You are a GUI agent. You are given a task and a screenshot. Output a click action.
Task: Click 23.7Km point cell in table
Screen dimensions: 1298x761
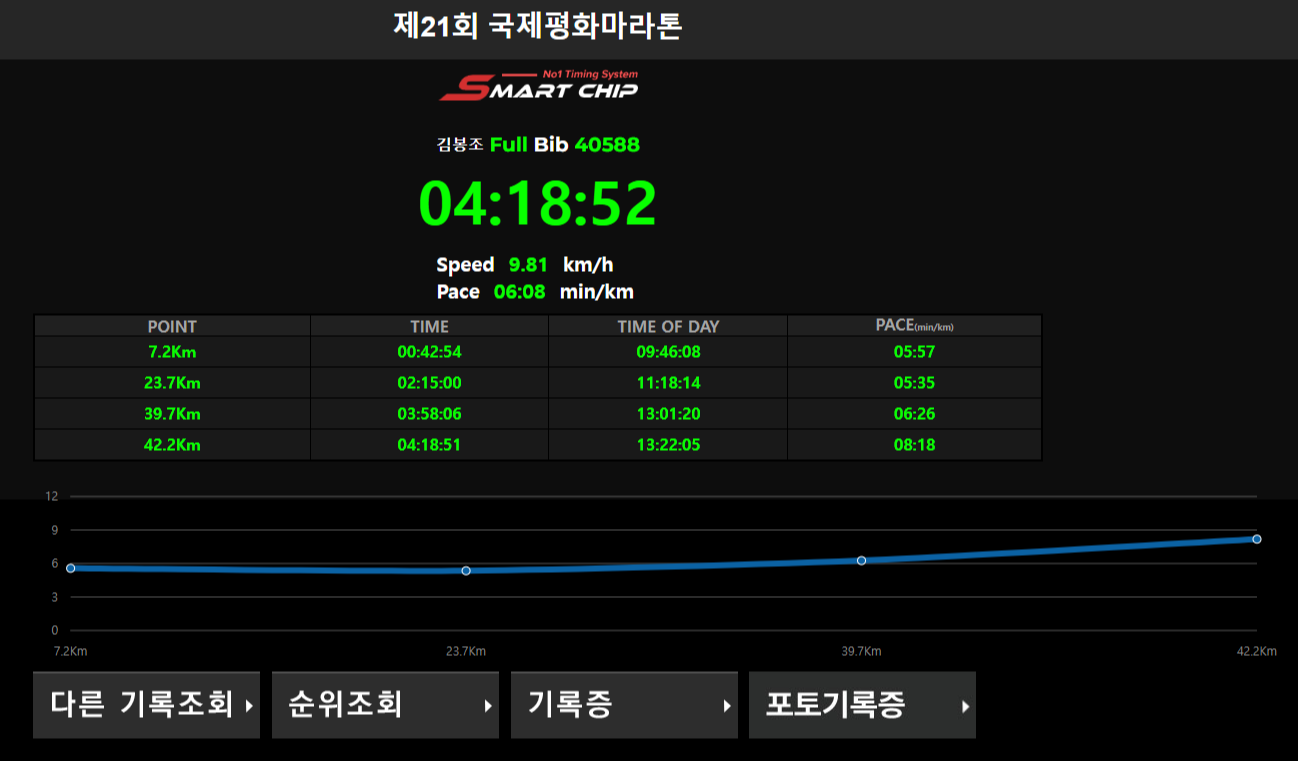(x=172, y=383)
